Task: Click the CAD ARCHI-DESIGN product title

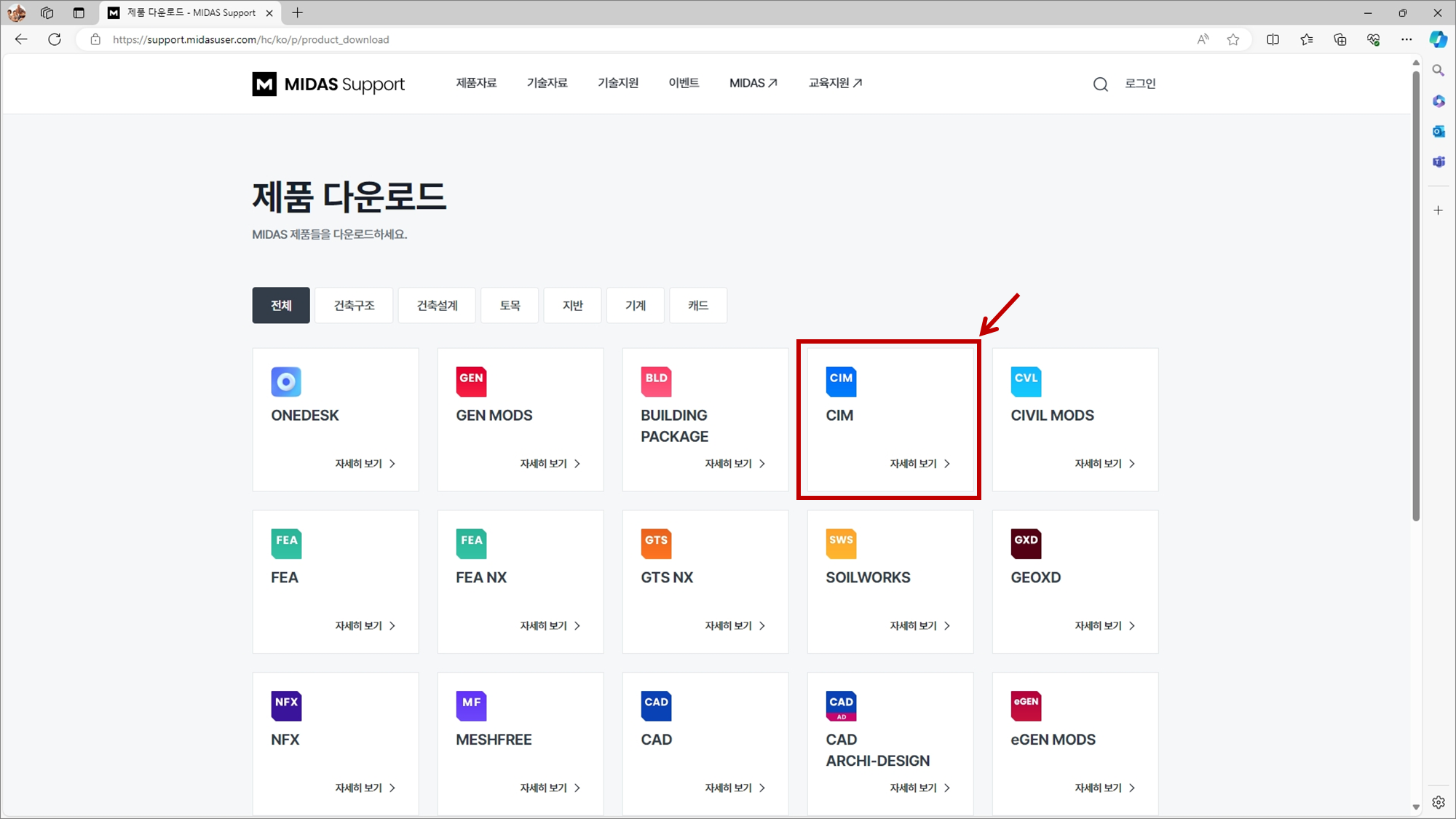Action: 877,750
